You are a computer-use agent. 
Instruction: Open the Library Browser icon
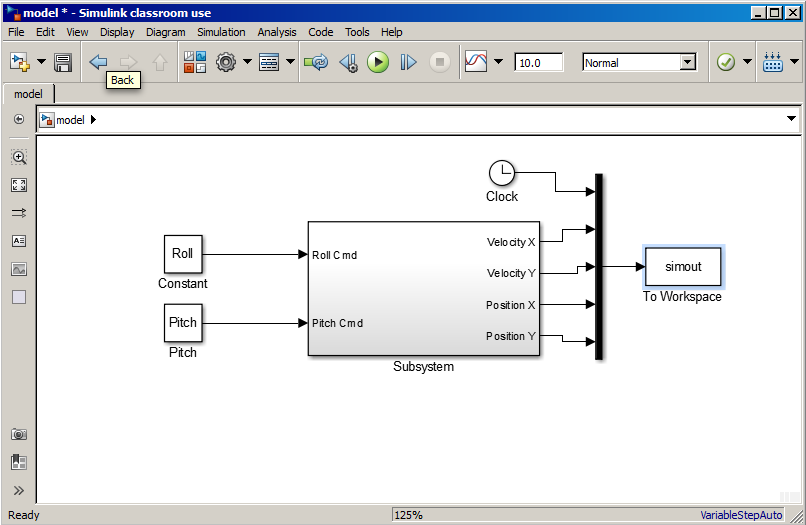tap(195, 62)
